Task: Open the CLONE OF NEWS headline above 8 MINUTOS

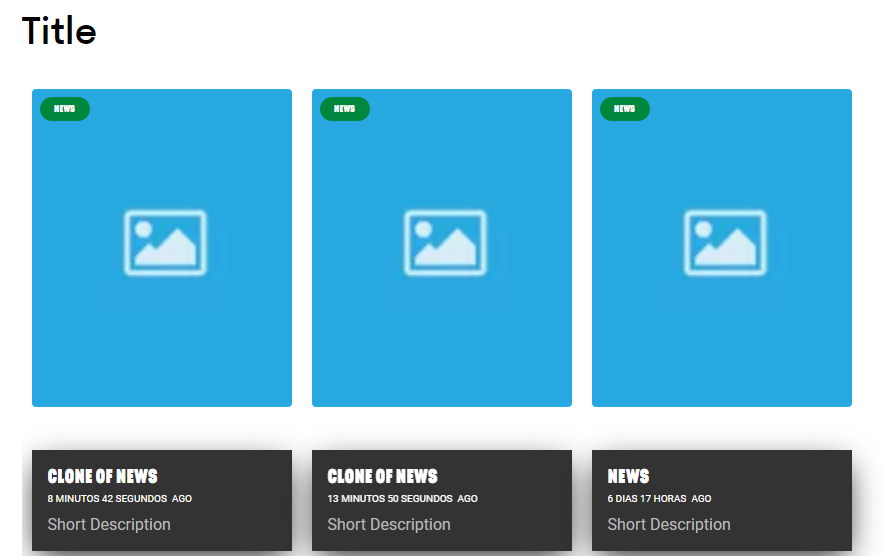Action: pyautogui.click(x=102, y=477)
